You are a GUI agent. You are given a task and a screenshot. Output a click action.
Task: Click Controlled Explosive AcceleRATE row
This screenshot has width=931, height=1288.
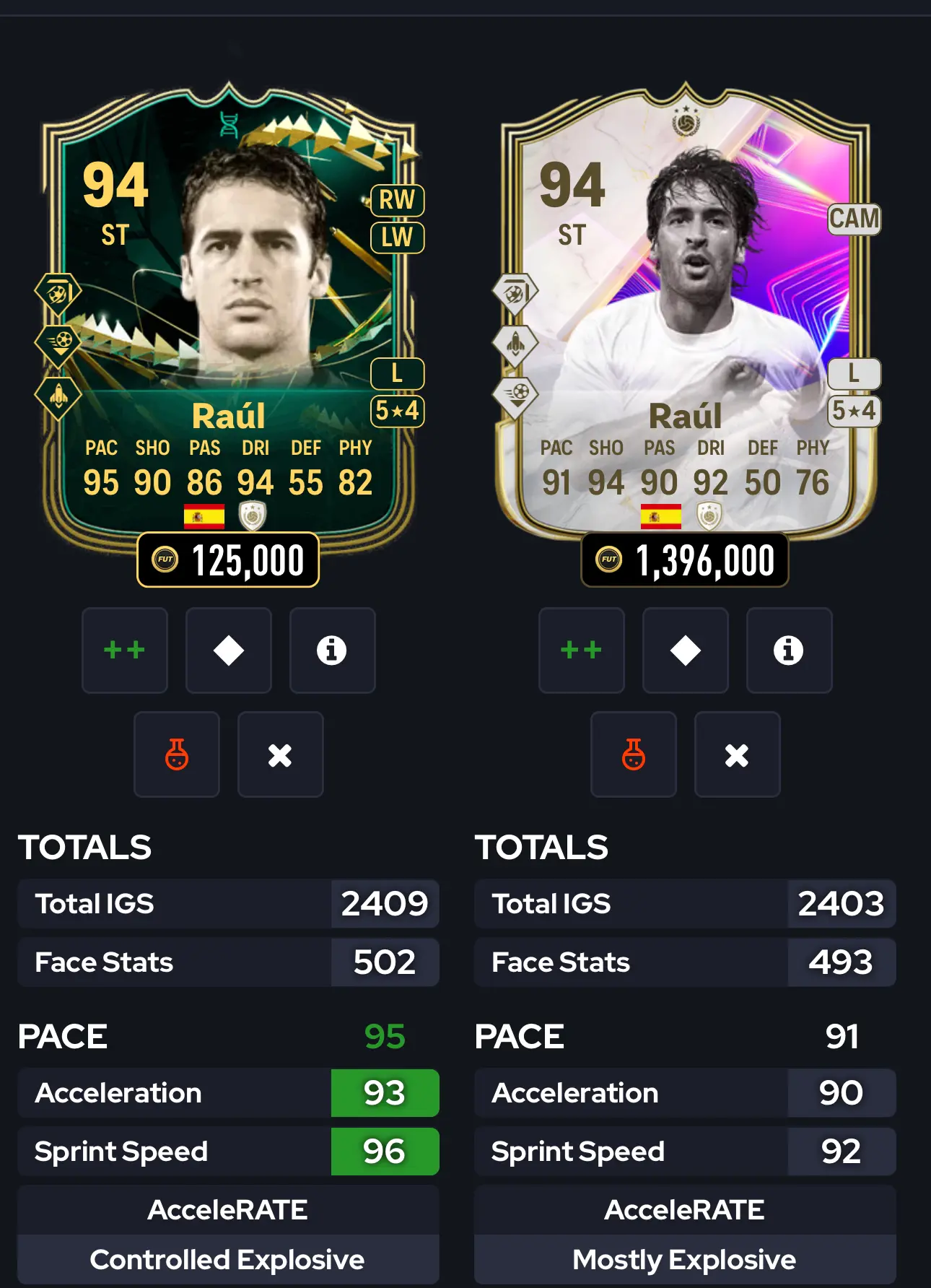coord(229,1260)
